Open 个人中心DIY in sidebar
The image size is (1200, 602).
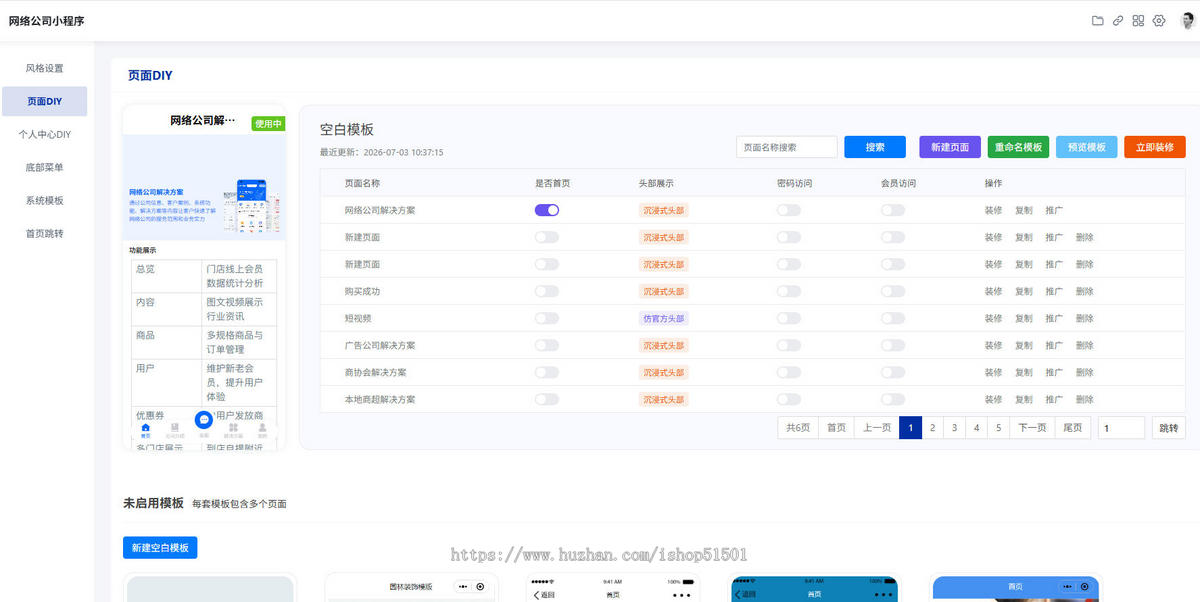44,134
